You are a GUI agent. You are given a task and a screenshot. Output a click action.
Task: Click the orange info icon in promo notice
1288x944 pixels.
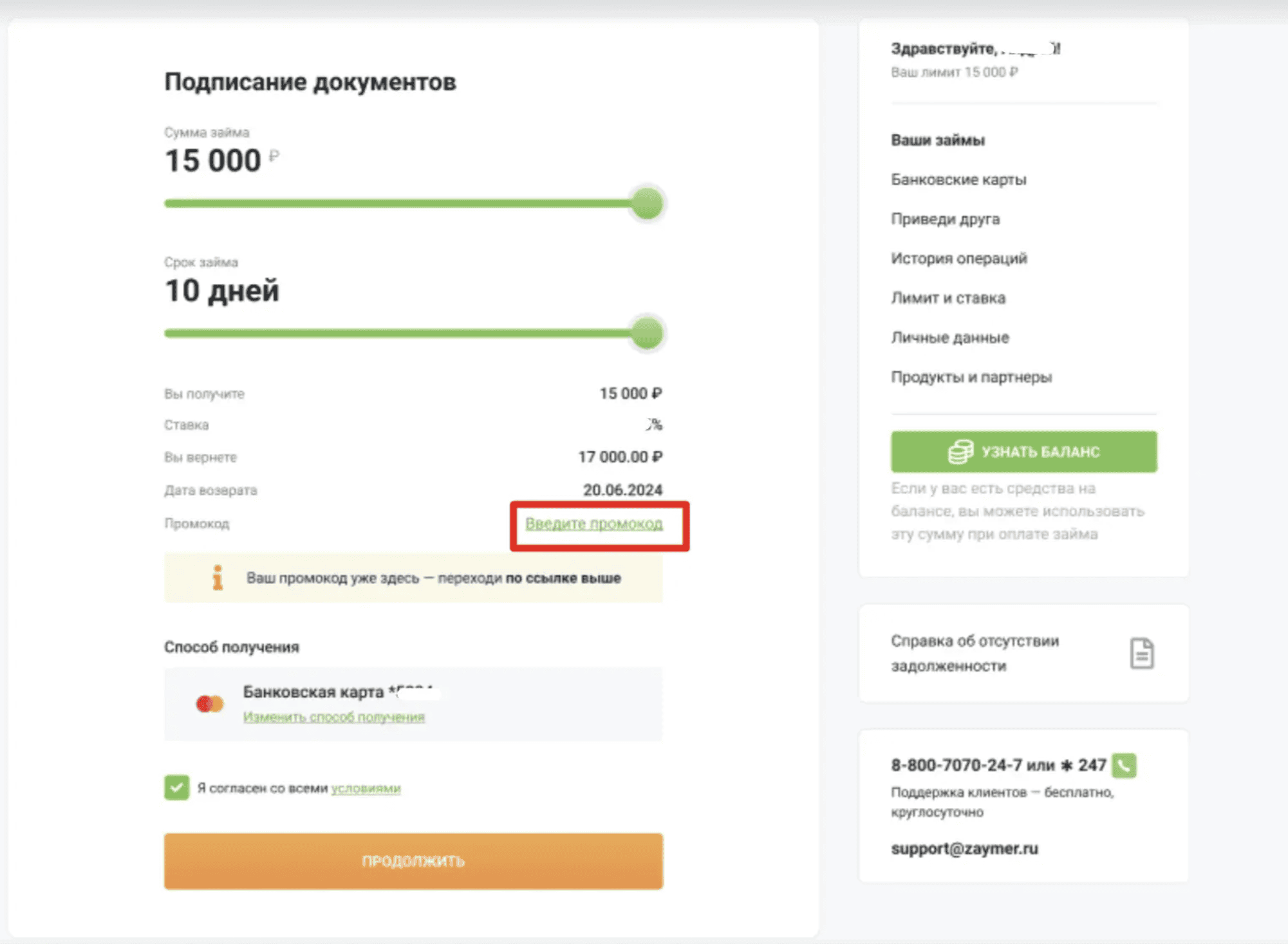coord(218,578)
